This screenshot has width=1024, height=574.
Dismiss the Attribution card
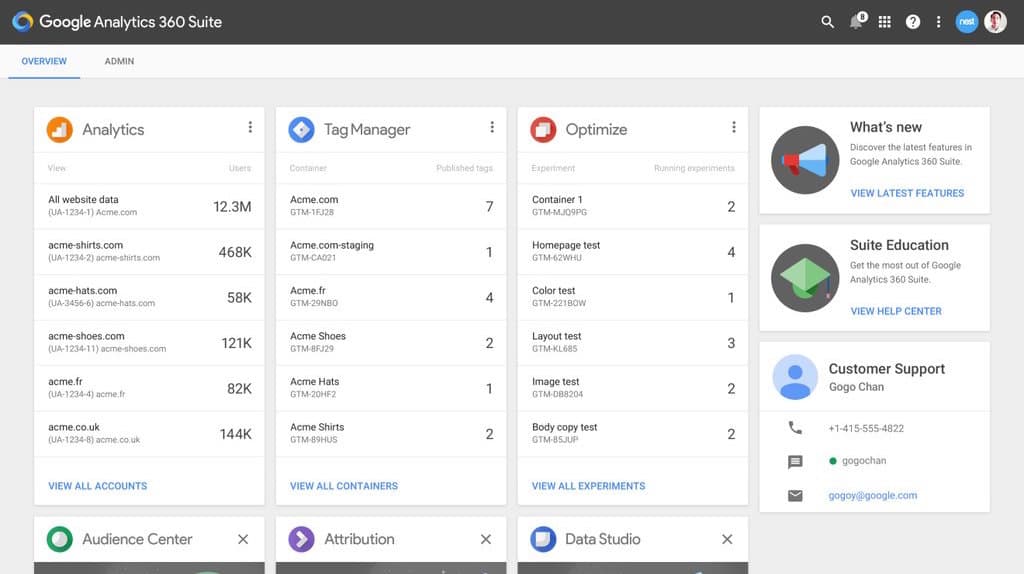coord(485,539)
